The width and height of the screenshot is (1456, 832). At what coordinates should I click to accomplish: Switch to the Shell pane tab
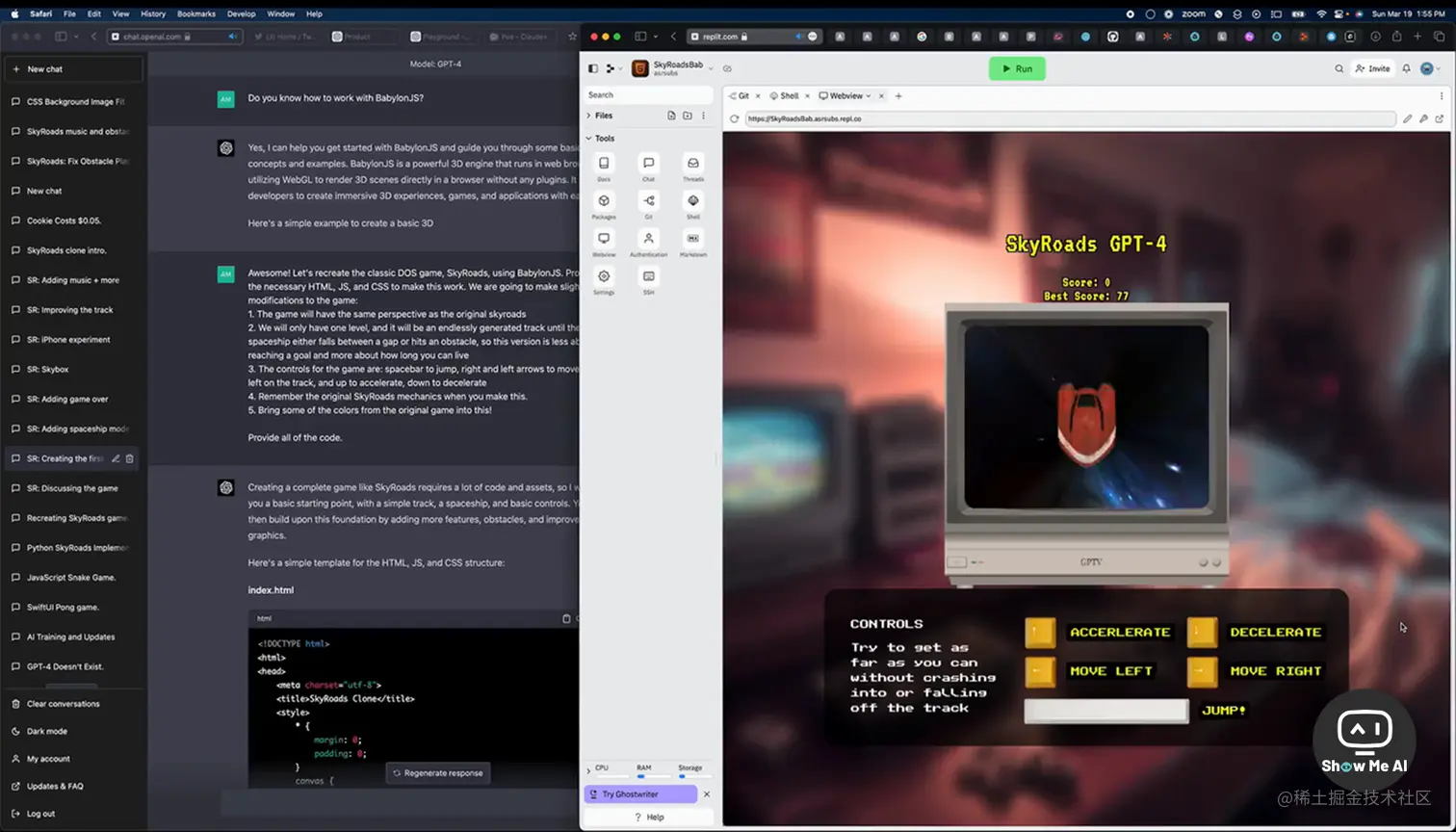click(785, 95)
